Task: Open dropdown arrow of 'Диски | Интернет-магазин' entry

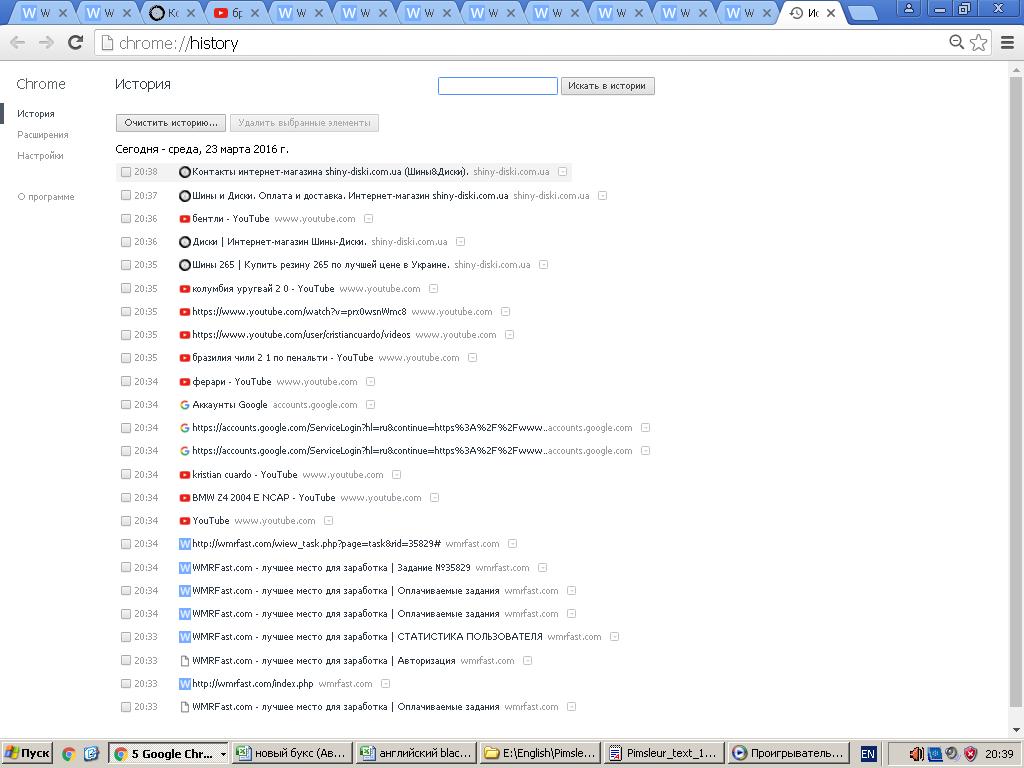Action: pyautogui.click(x=460, y=242)
